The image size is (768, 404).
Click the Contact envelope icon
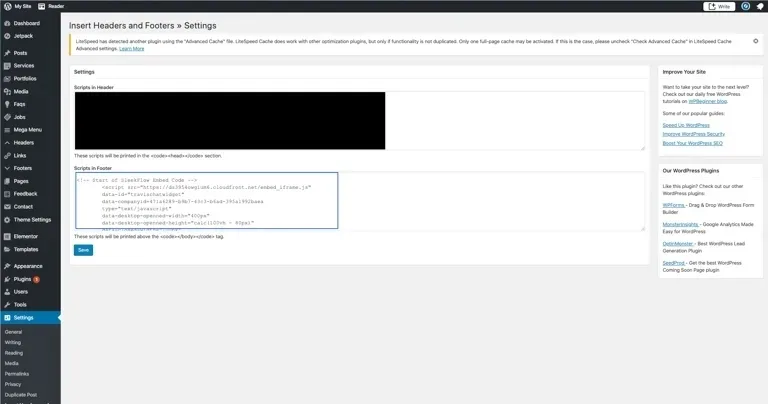(x=7, y=207)
